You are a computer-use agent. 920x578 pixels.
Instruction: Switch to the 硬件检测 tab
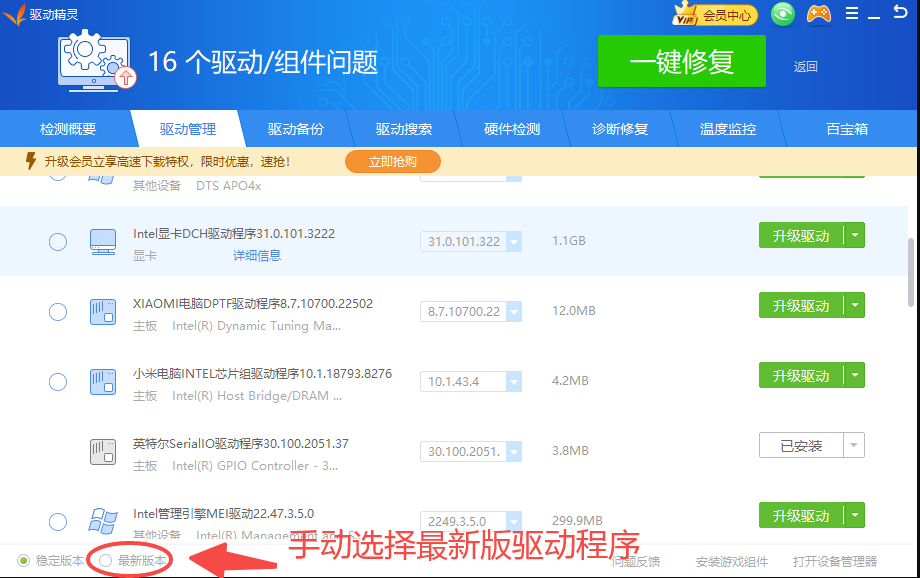click(512, 129)
